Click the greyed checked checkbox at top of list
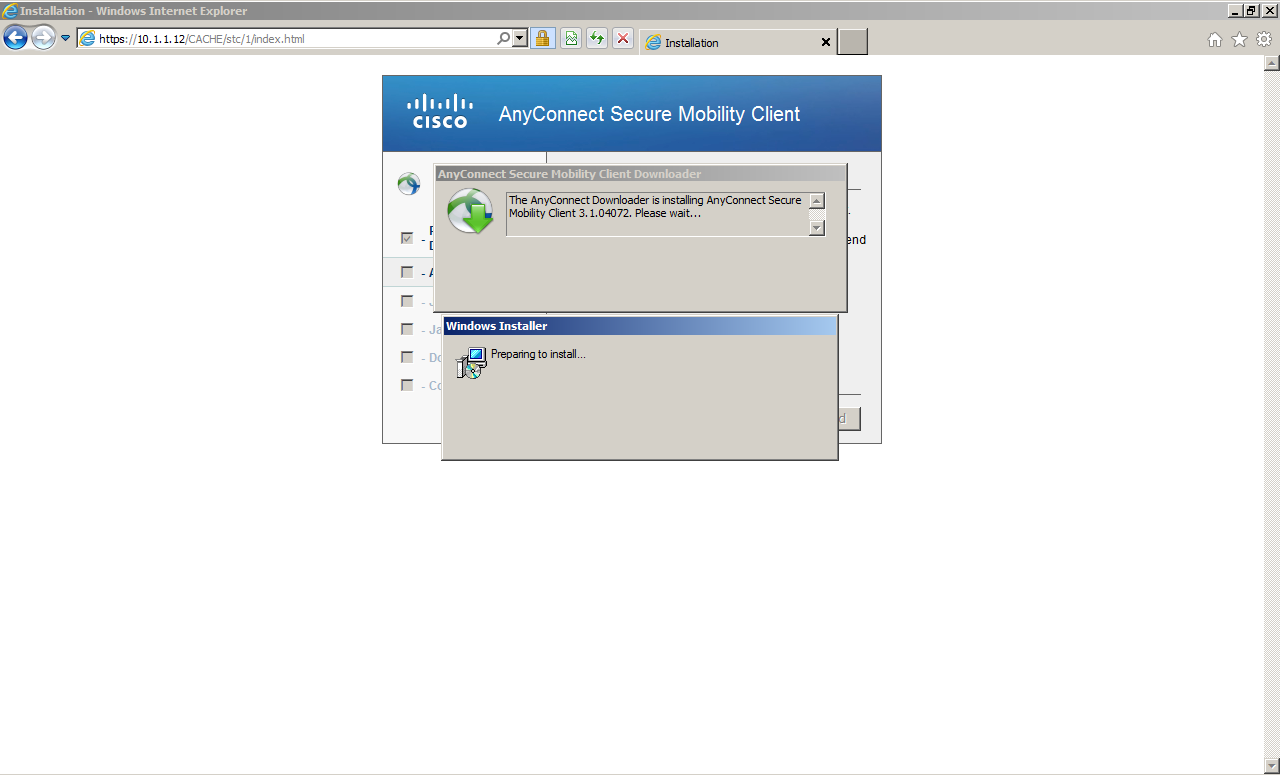 (407, 238)
